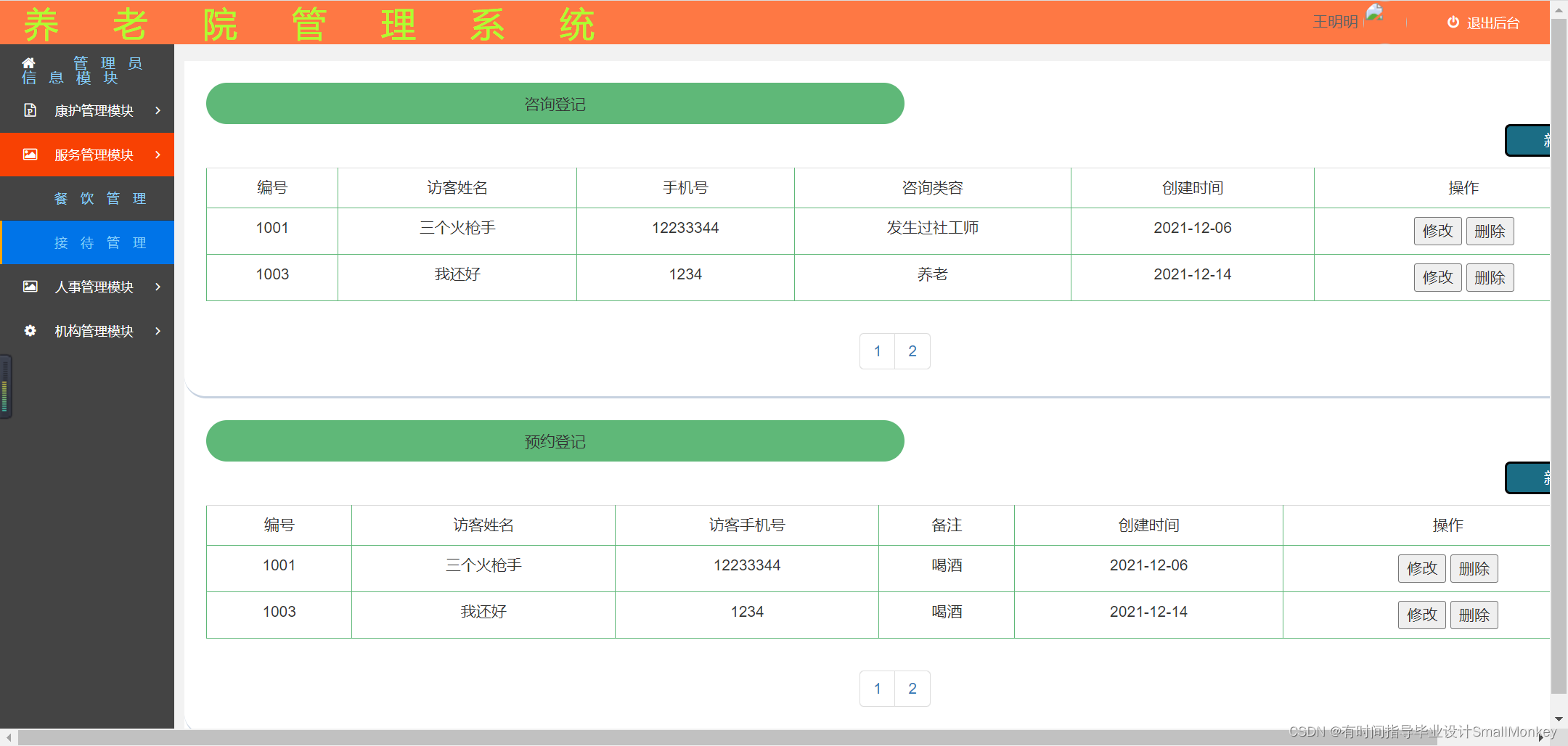Expand 人事管理模块 chevron
This screenshot has height=746, width=1568.
(158, 287)
